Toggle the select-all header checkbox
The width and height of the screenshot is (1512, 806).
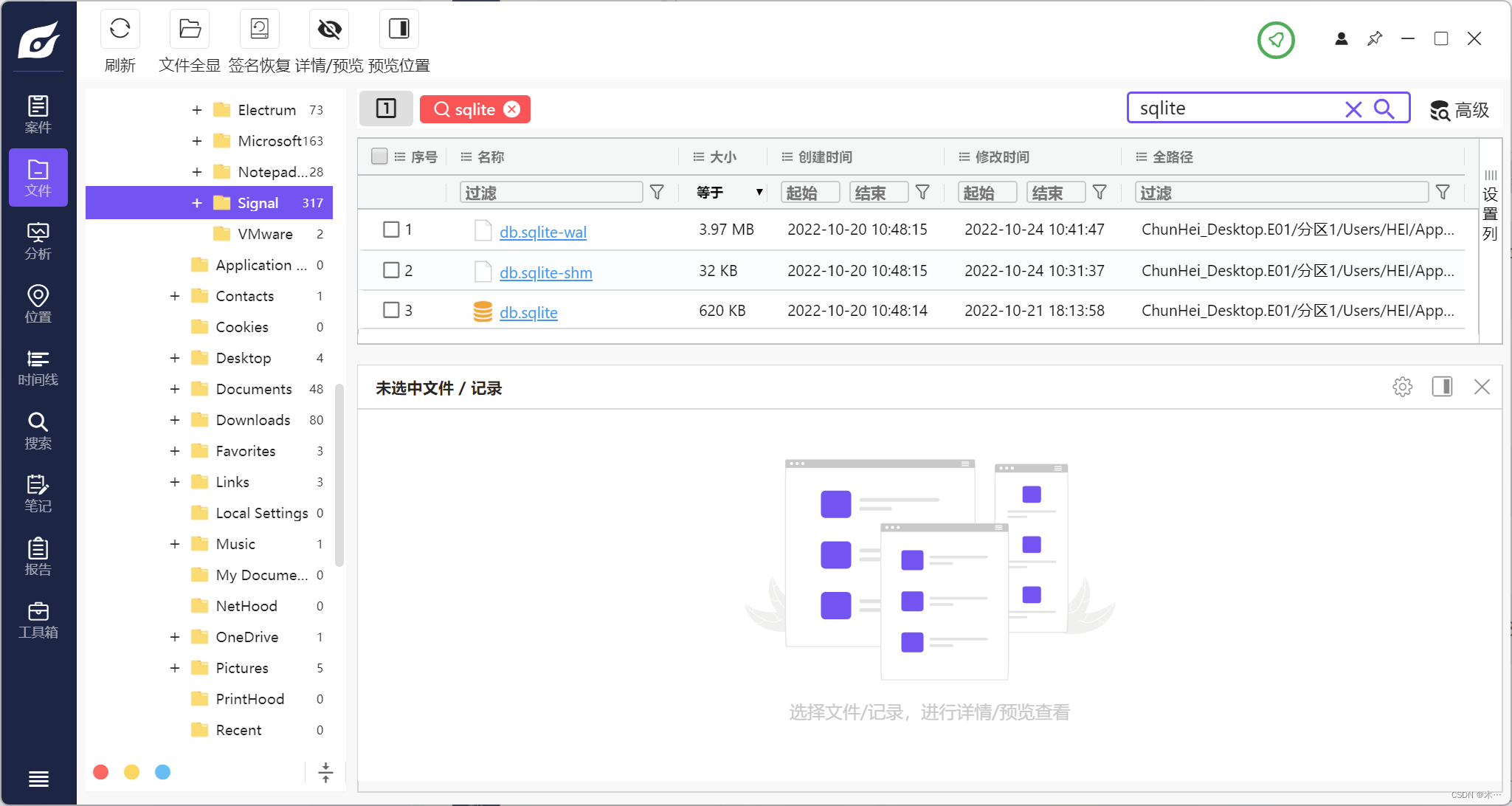(x=379, y=156)
